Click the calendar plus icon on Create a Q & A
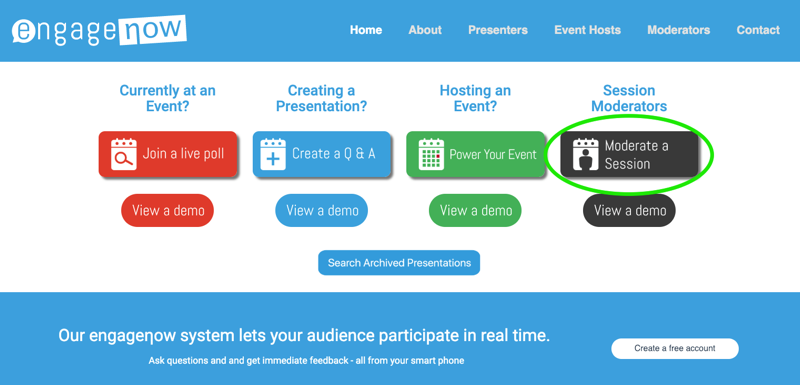The image size is (800, 385). pyautogui.click(x=273, y=154)
